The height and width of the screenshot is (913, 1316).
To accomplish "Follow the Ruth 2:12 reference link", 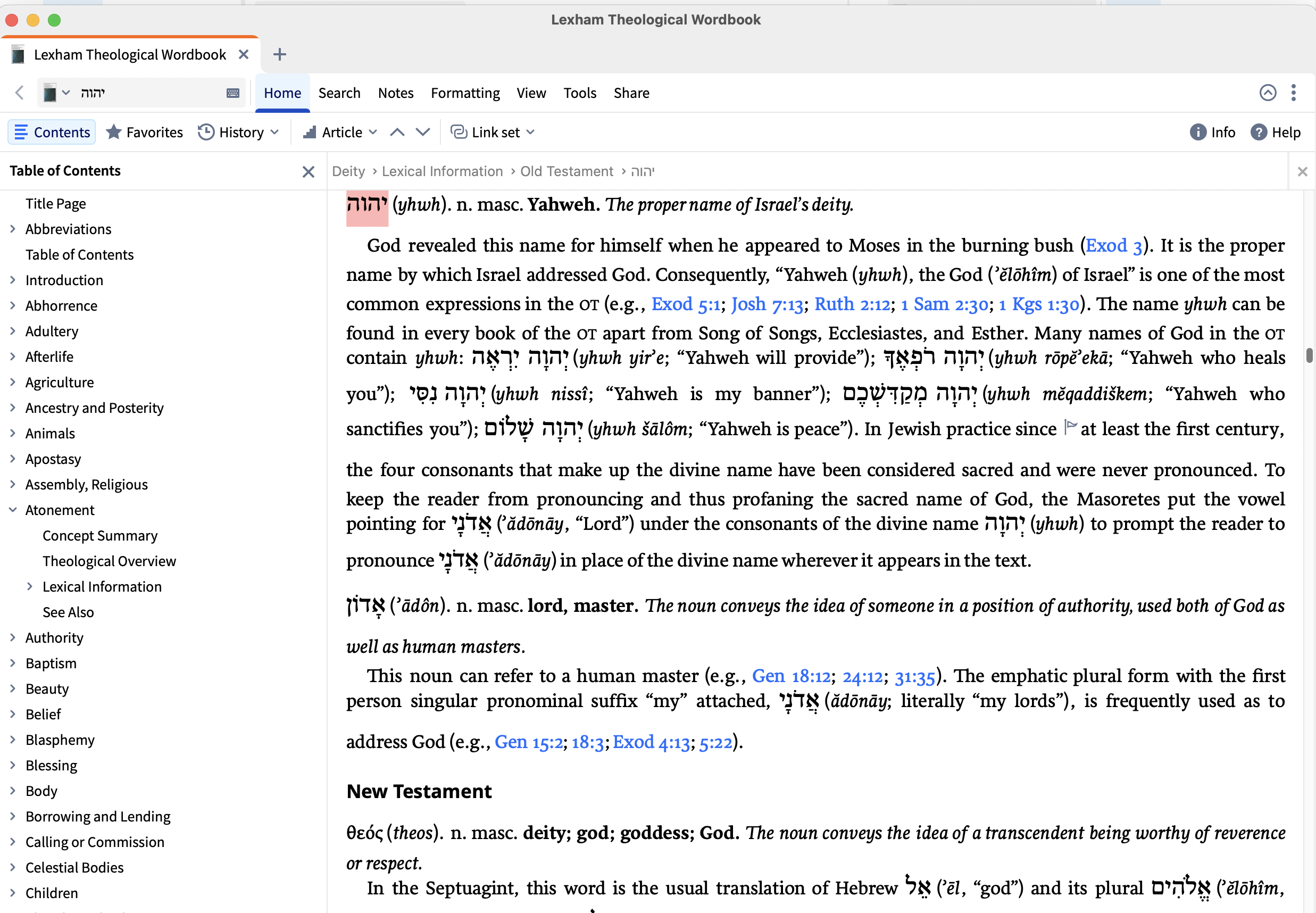I will (x=852, y=304).
